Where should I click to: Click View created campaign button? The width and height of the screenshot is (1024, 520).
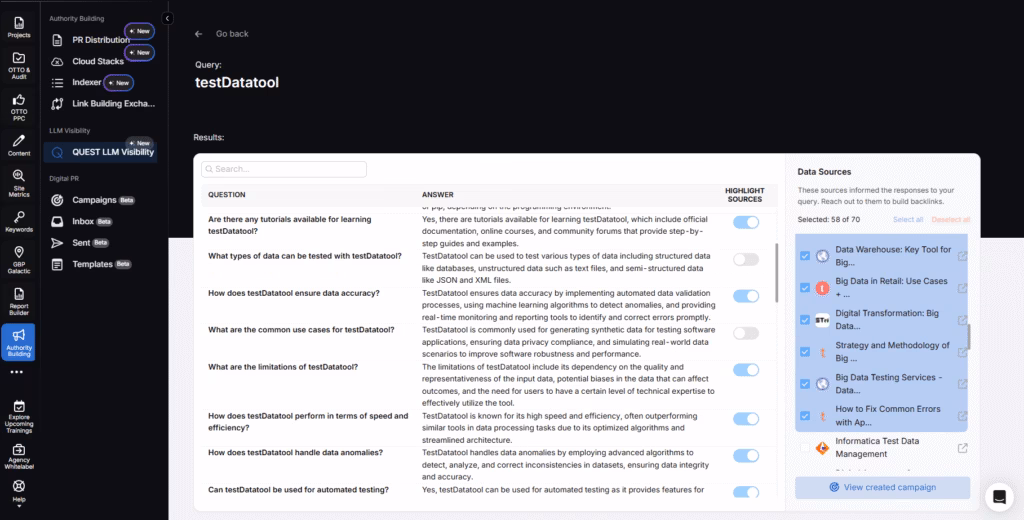click(882, 487)
